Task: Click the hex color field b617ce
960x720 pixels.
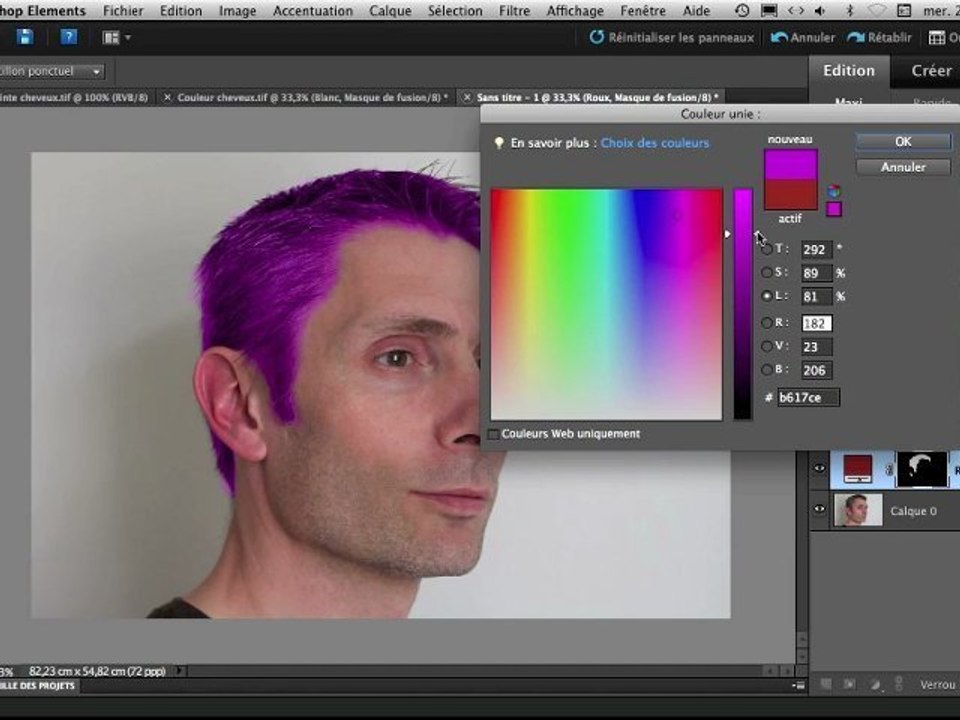Action: click(808, 397)
